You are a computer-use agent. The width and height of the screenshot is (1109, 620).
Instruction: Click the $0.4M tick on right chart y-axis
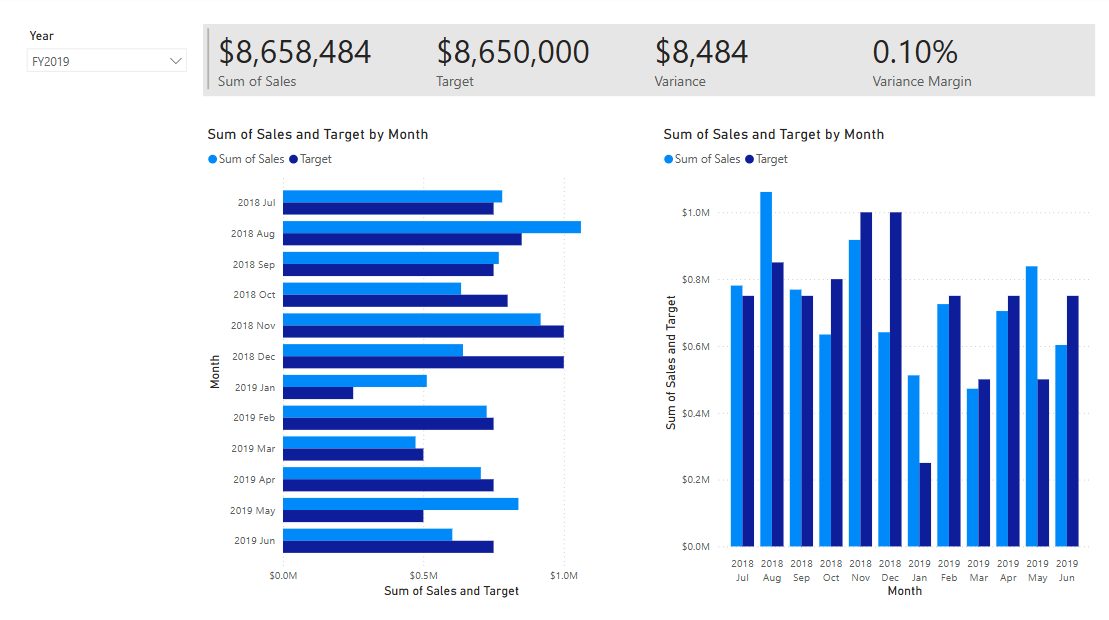(695, 413)
